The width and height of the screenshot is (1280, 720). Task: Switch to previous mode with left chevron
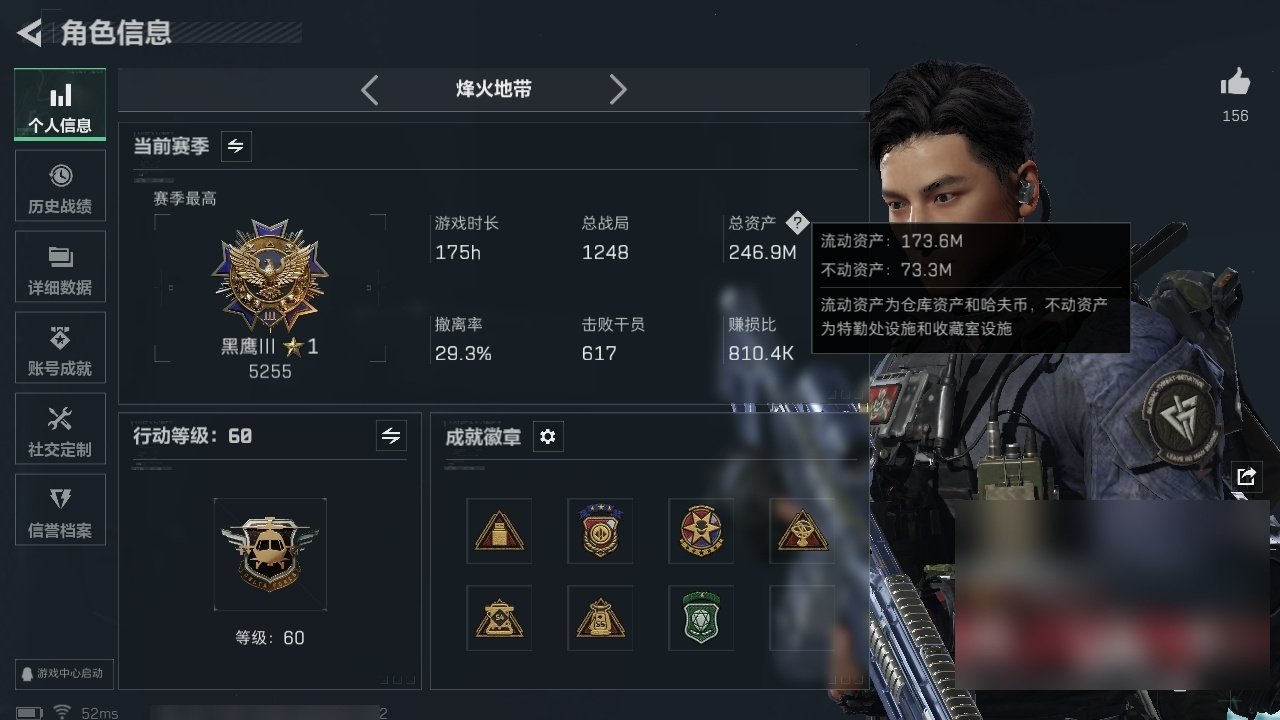[x=370, y=90]
